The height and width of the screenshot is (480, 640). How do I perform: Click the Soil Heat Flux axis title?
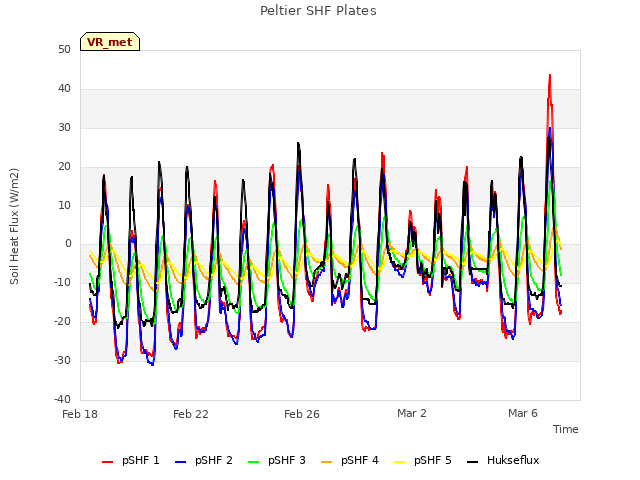[x=14, y=226]
